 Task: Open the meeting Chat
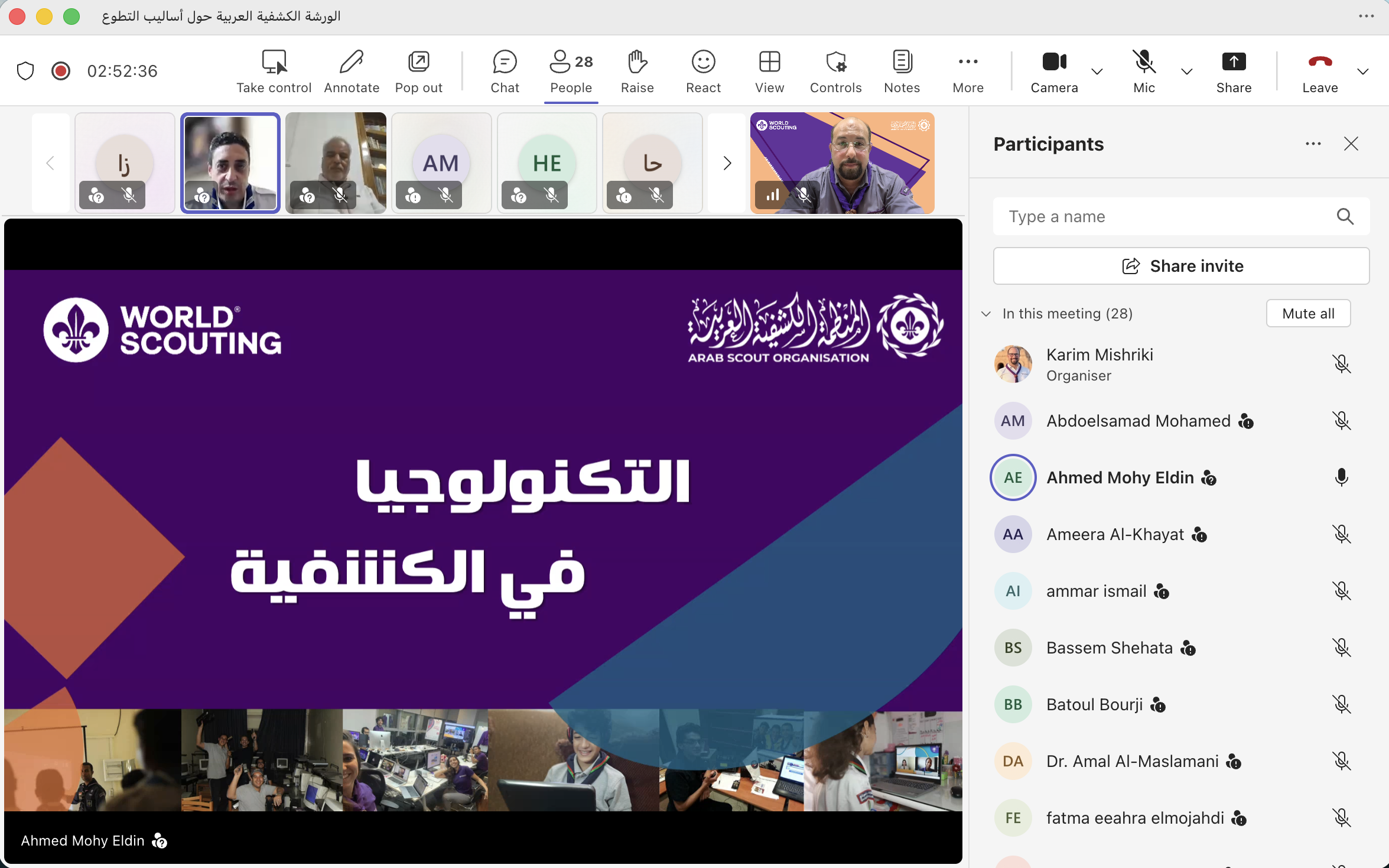click(505, 71)
